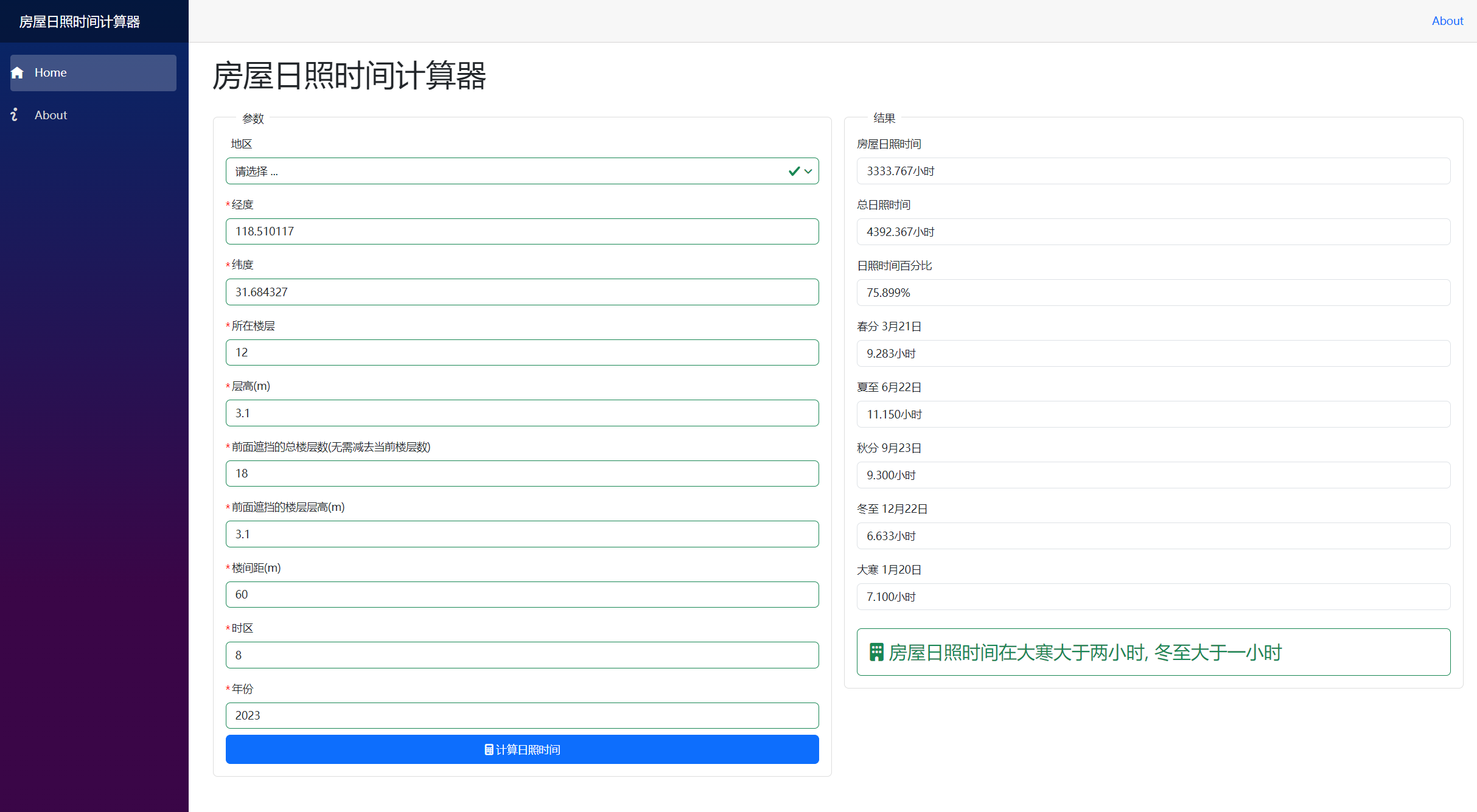Click the 时区 timezone input field
1477x812 pixels.
click(x=522, y=655)
